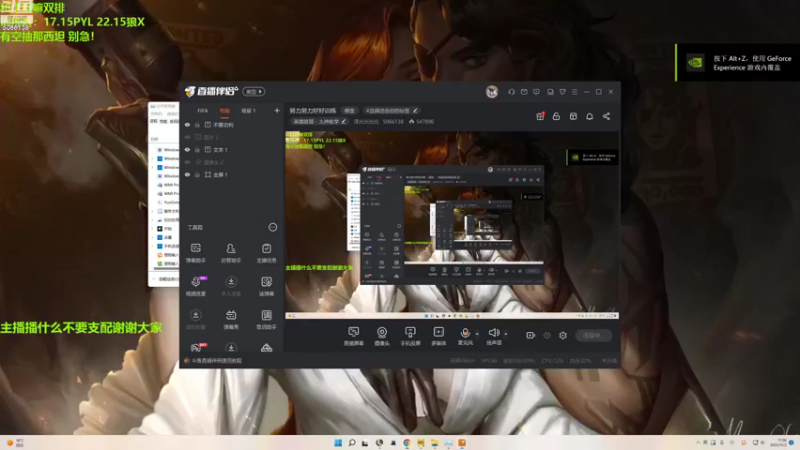Open the 斗鱼直播伴侣 tutorial link at the bottom
800x450 pixels.
(216, 361)
